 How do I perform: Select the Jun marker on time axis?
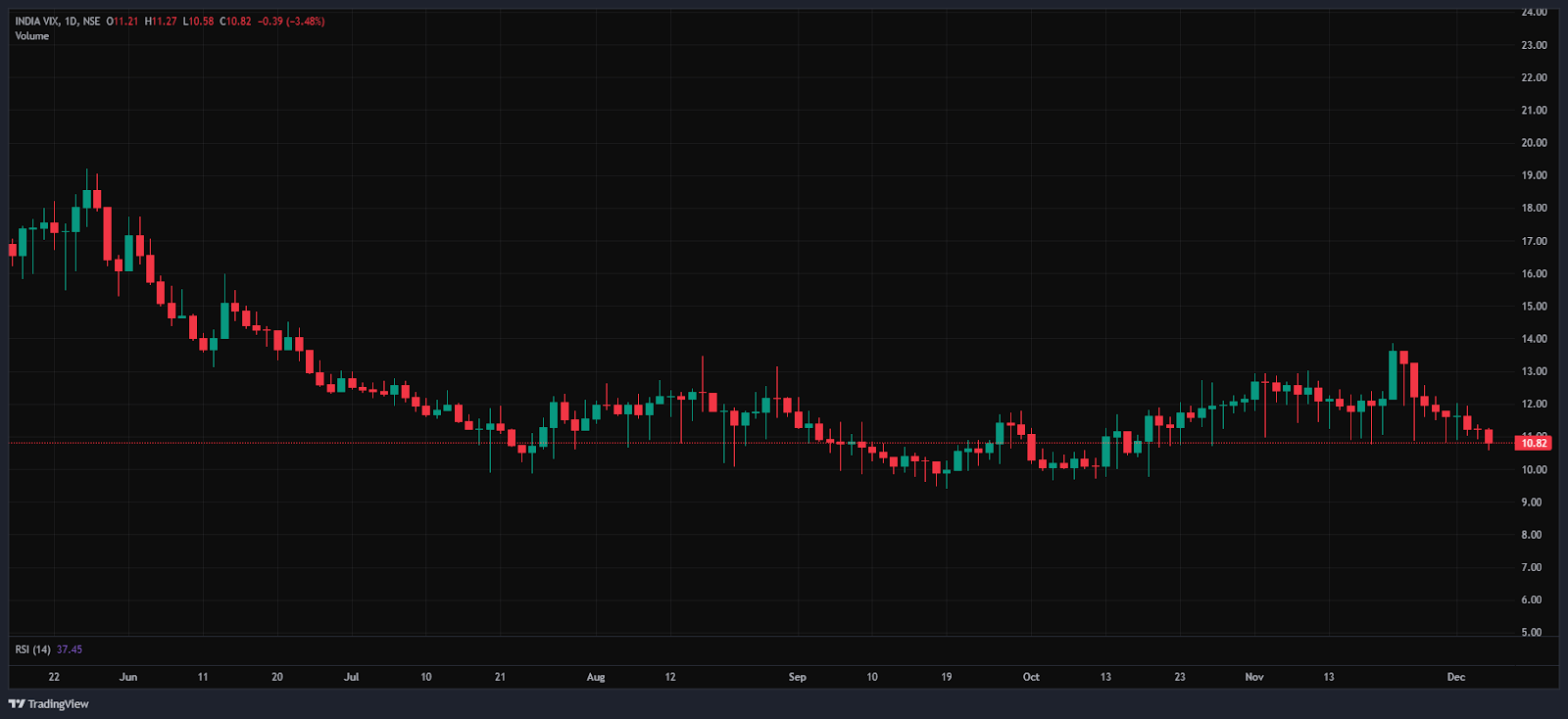click(127, 677)
